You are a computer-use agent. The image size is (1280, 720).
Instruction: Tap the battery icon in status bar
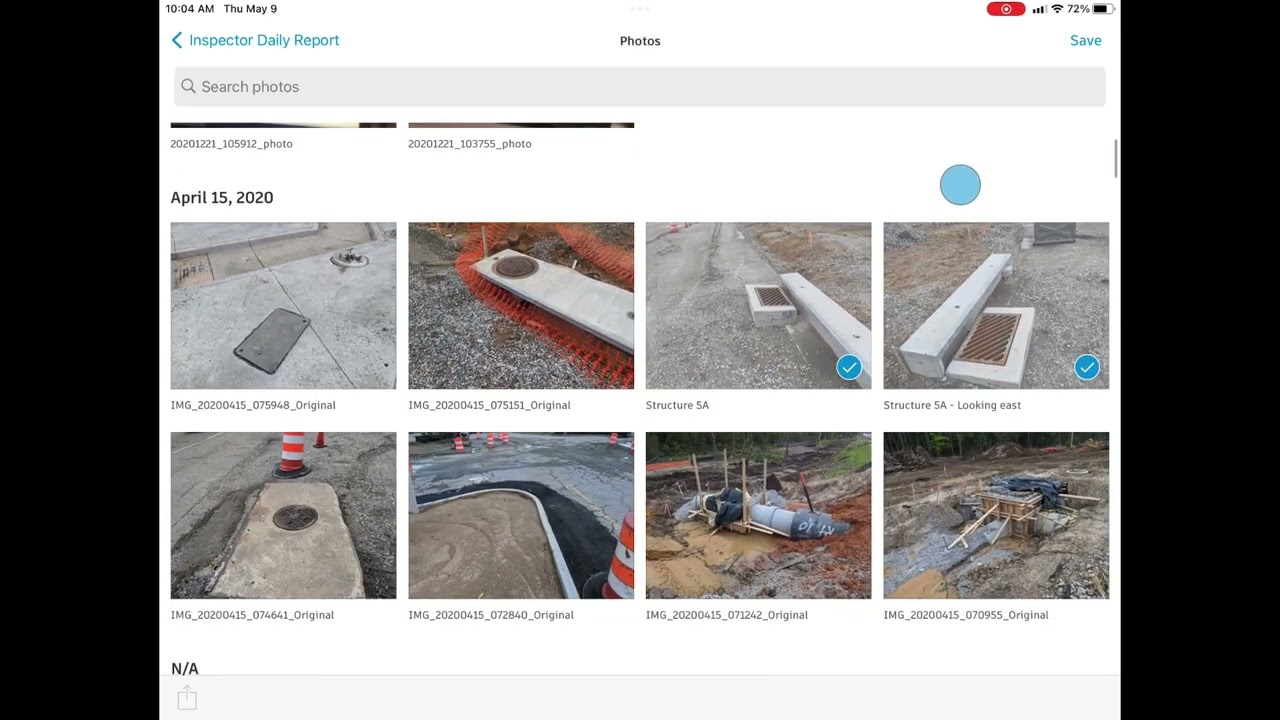pyautogui.click(x=1102, y=9)
